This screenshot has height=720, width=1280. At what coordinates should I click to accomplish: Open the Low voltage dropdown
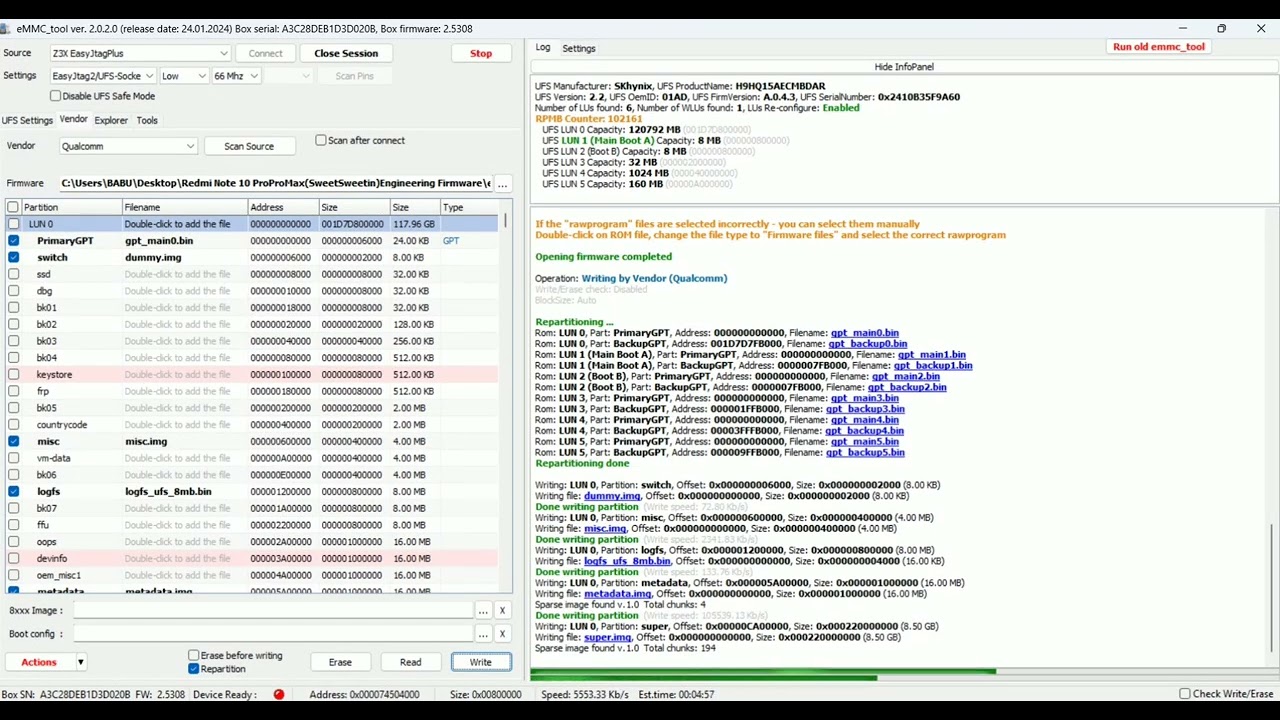(x=183, y=76)
